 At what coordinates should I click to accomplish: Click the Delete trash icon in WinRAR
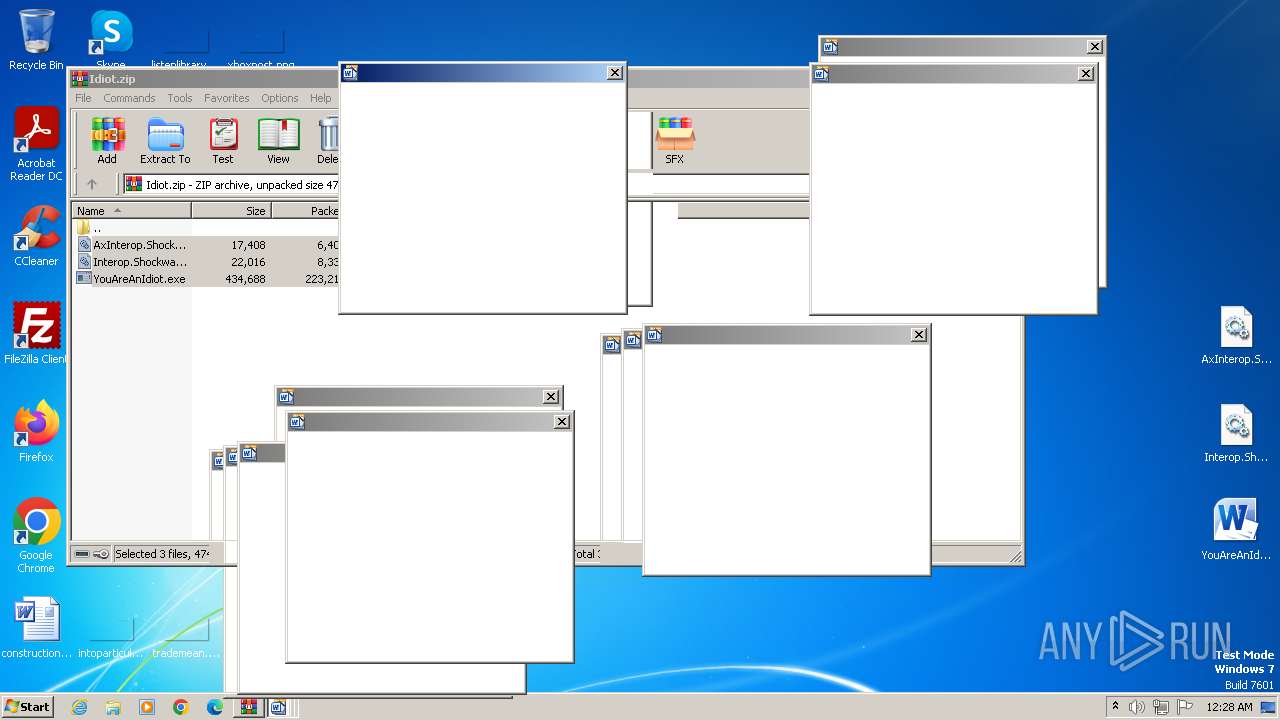tap(327, 141)
